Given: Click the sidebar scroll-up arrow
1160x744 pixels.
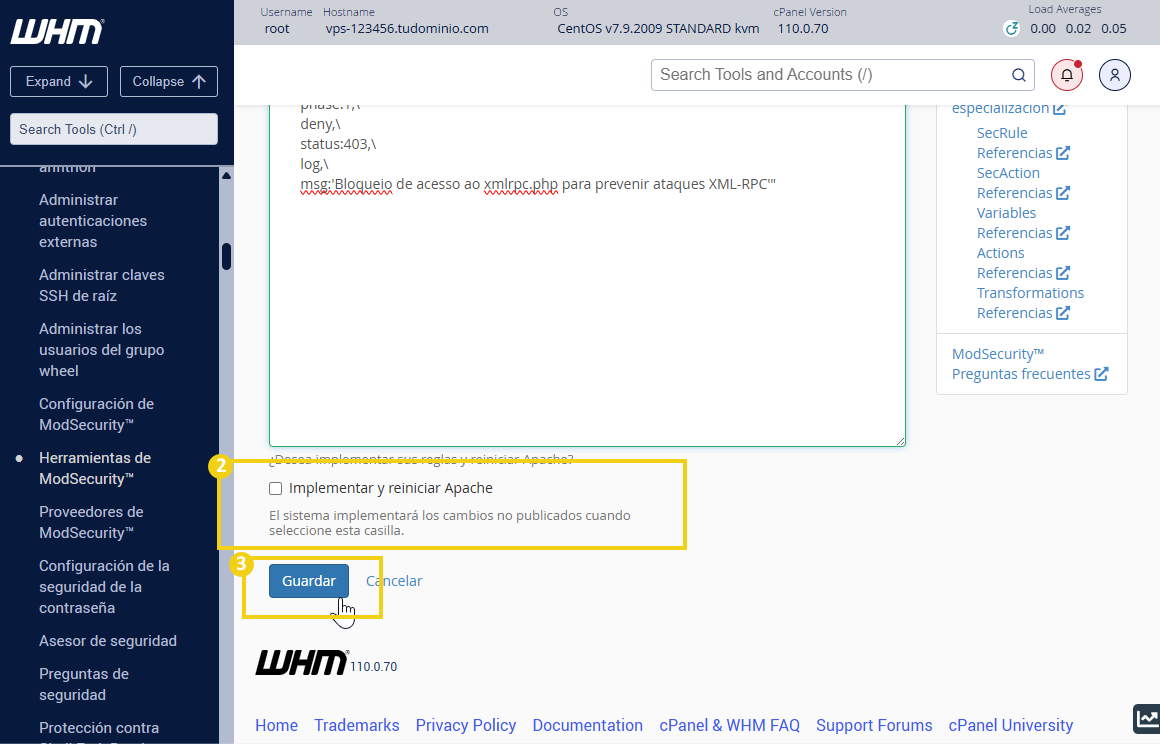Looking at the screenshot, I should (x=226, y=176).
